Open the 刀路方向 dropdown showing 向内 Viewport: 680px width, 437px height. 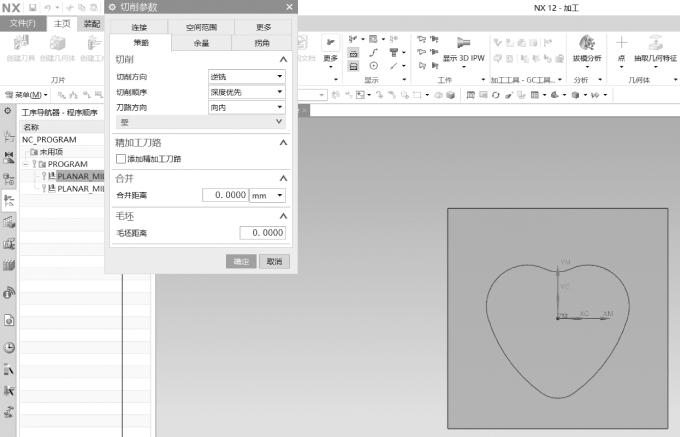coord(247,107)
